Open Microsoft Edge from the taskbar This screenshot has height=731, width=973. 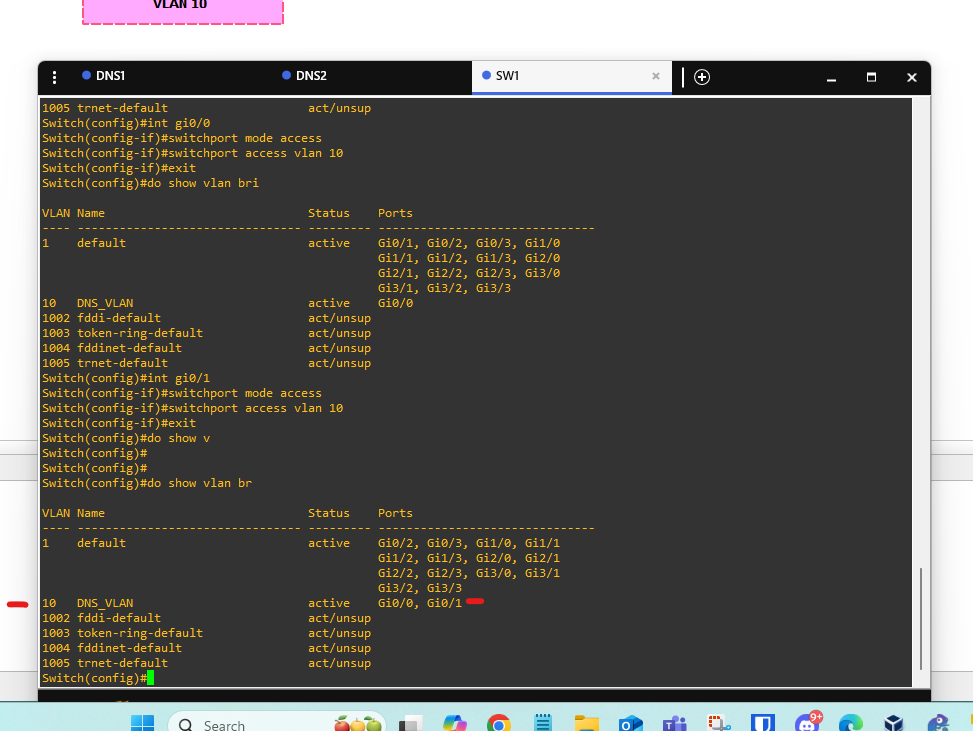(x=851, y=724)
